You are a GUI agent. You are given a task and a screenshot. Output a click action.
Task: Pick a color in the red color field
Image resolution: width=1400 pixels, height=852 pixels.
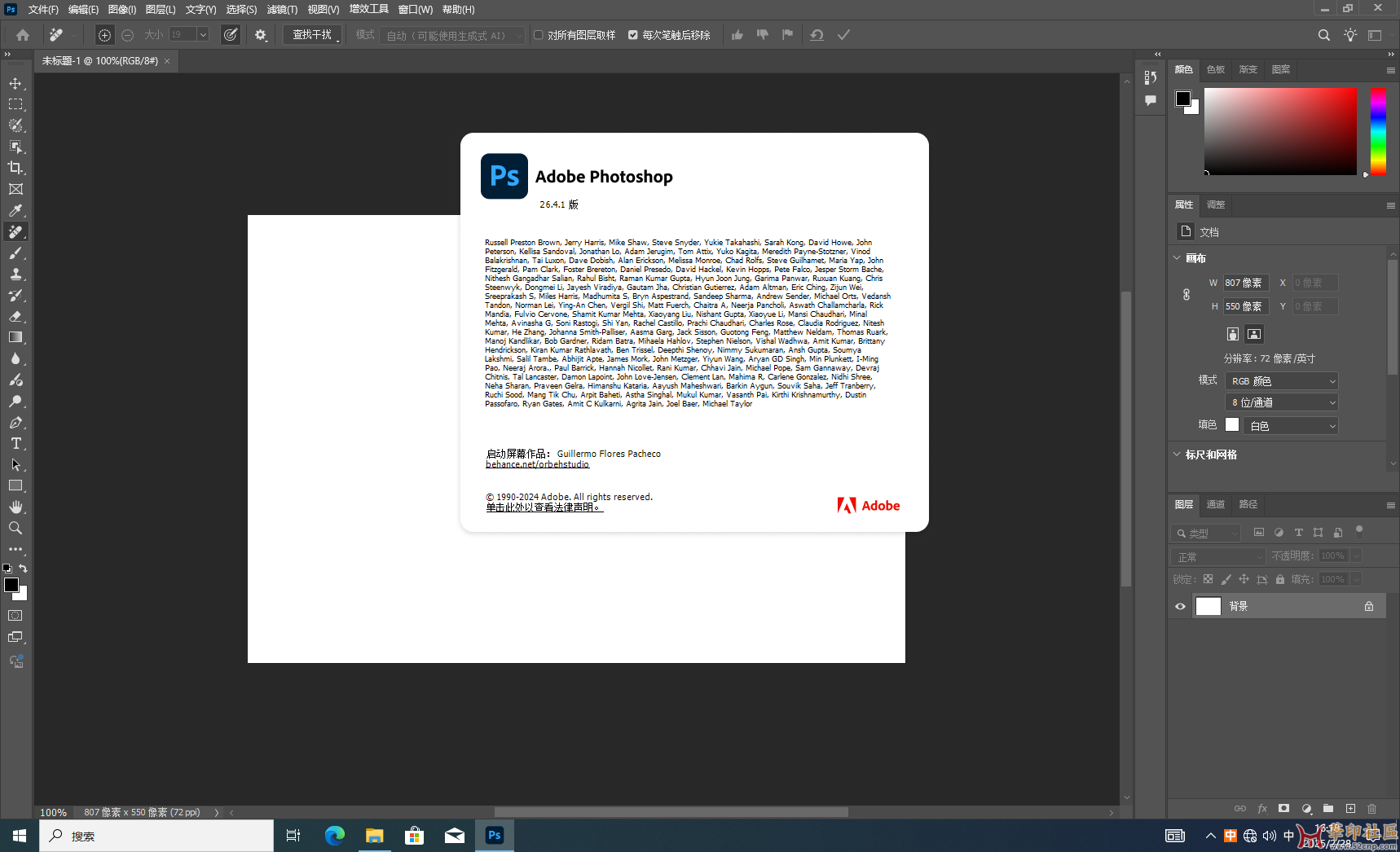coord(1280,131)
